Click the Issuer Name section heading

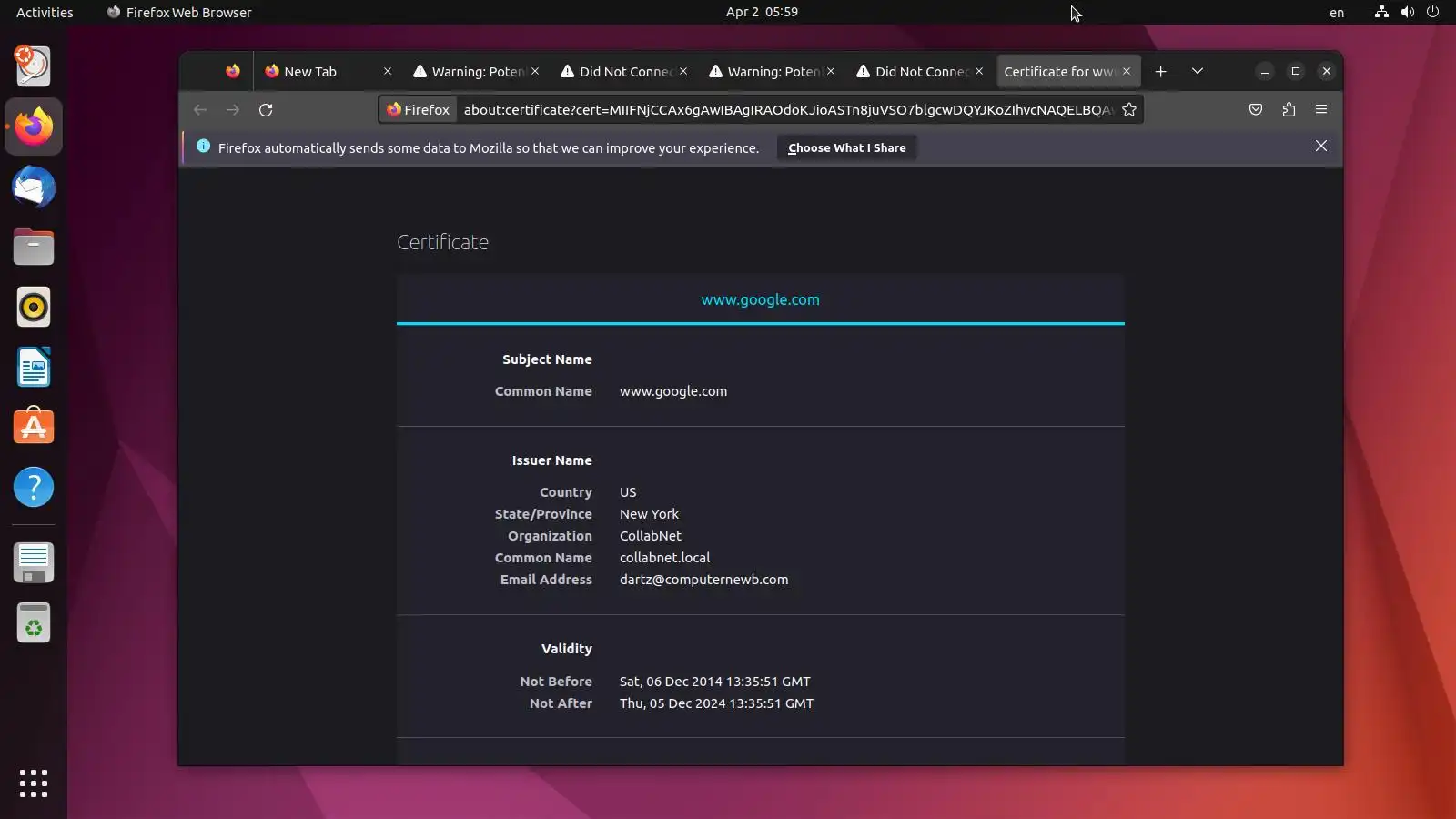pos(551,460)
